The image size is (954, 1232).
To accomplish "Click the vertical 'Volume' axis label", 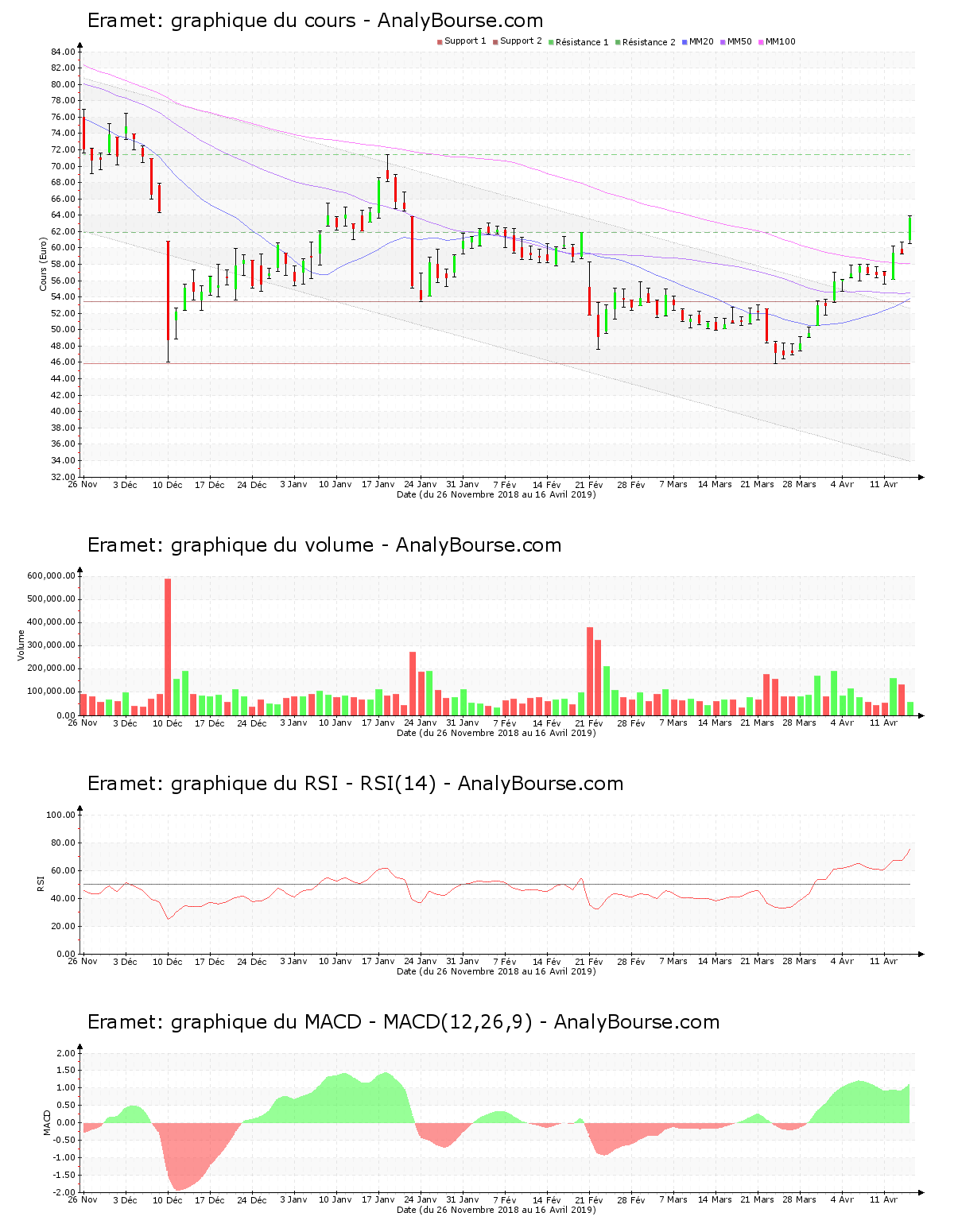I will tap(21, 645).
